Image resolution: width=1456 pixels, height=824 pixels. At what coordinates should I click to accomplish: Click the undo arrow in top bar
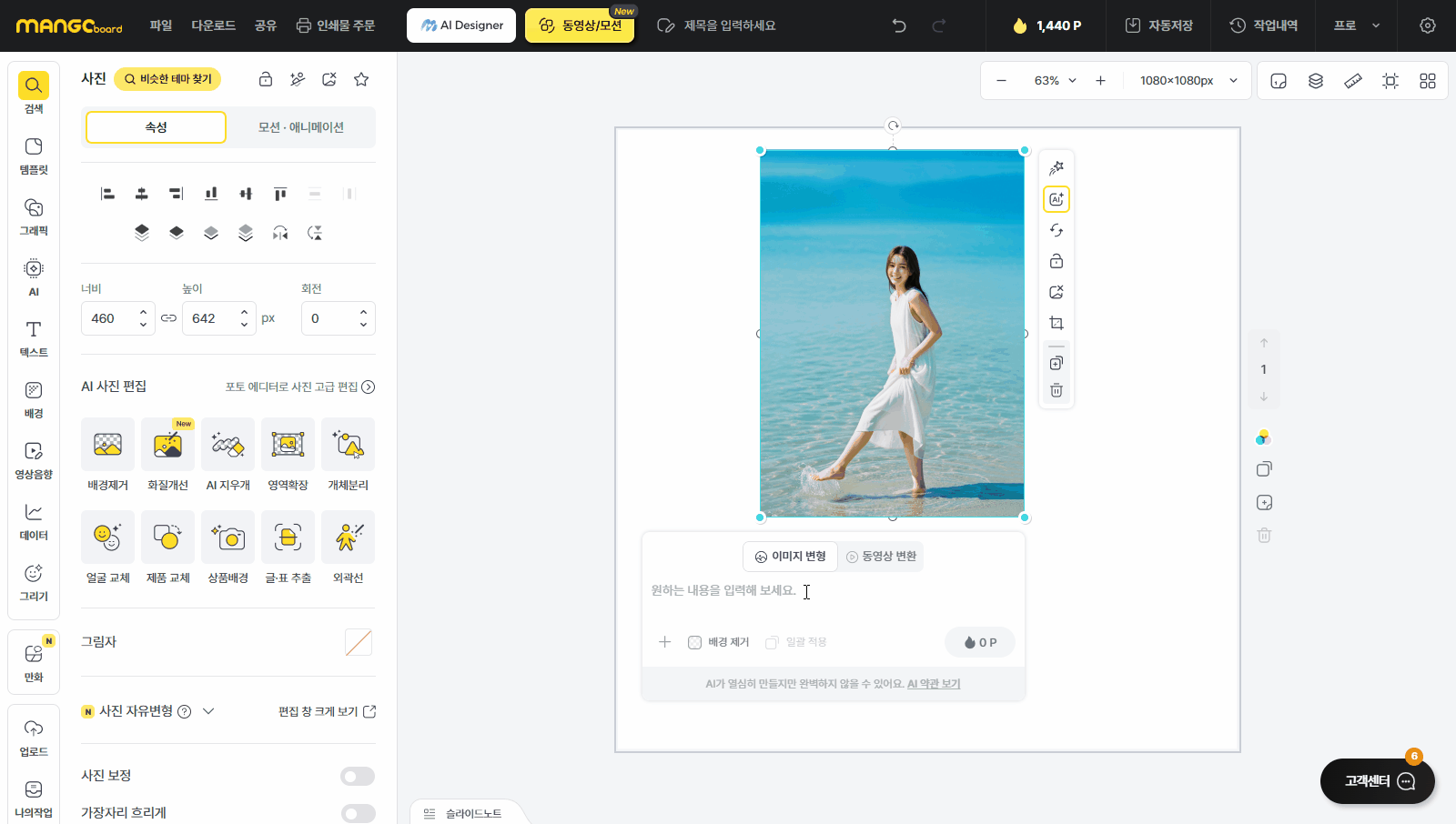pos(899,25)
